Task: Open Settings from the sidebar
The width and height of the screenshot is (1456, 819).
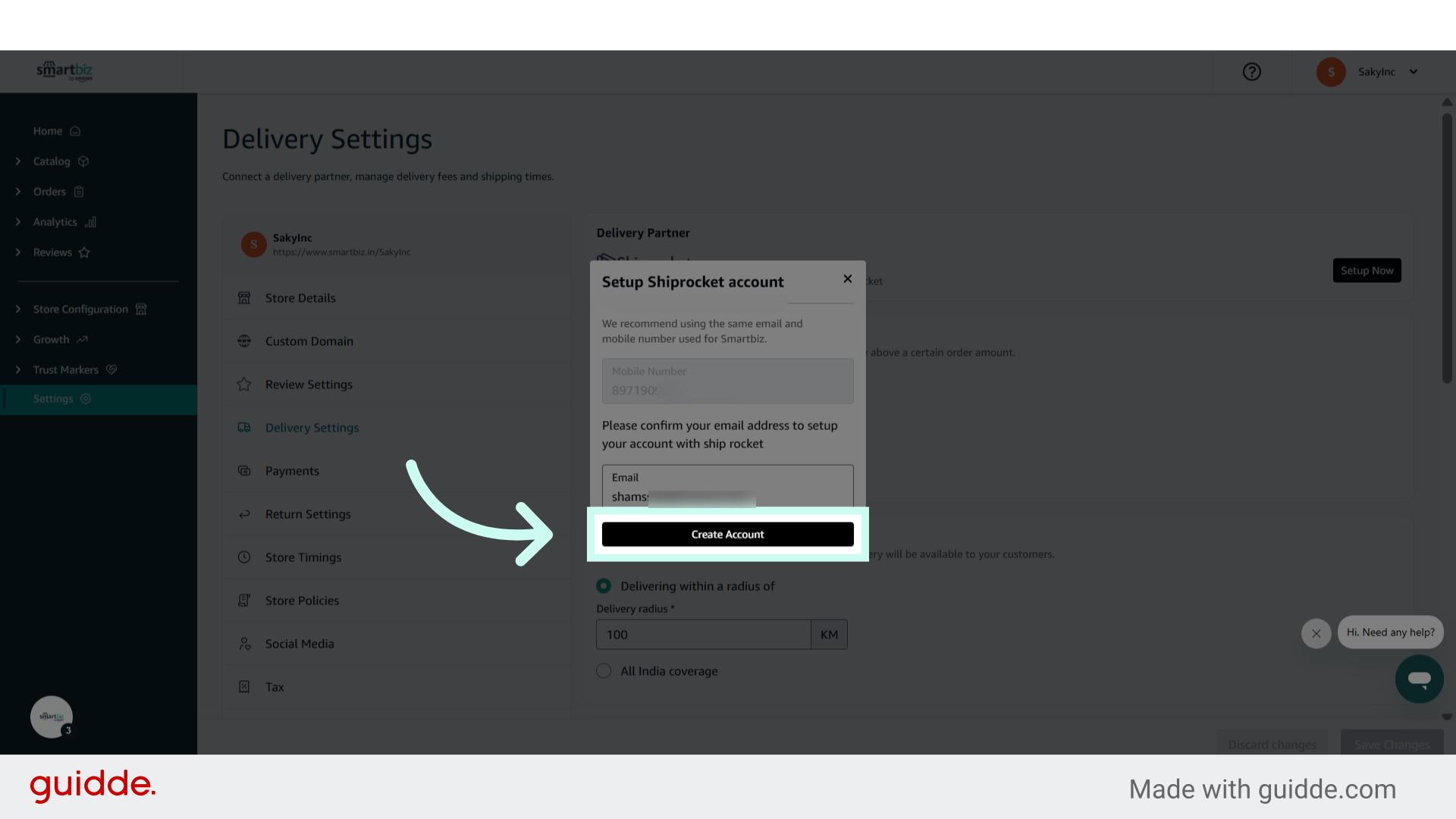Action: [x=52, y=398]
